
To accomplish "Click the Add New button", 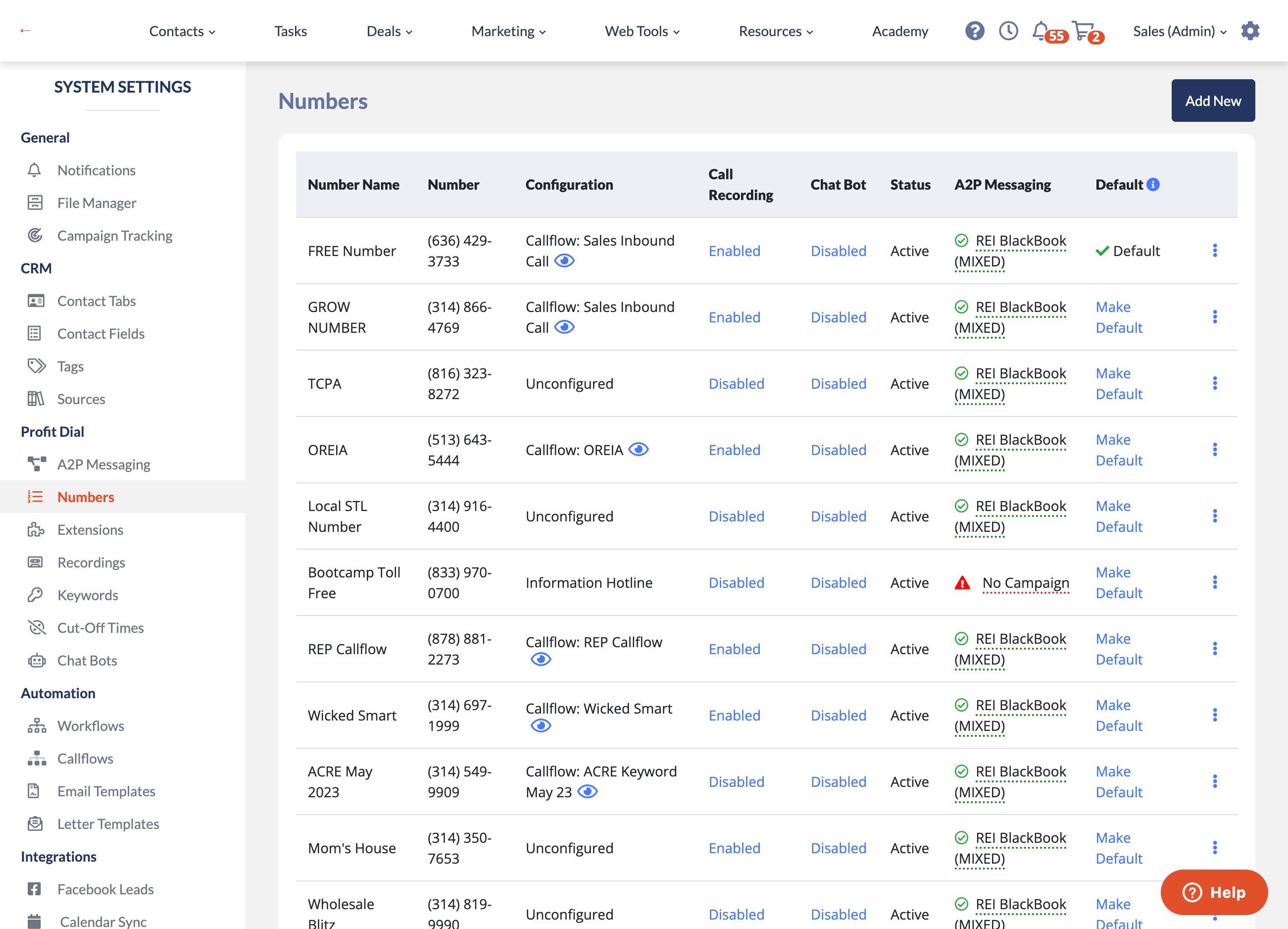I will point(1213,101).
